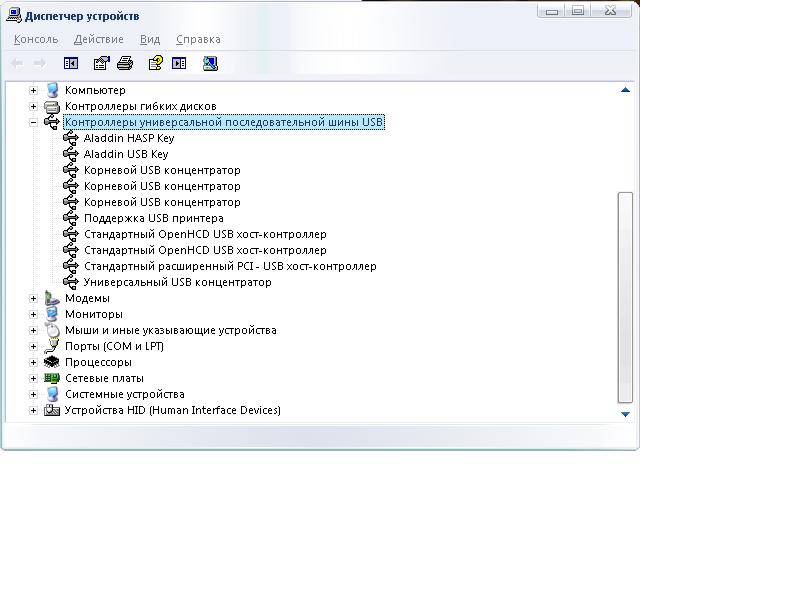Click the Универсальный USB концентратор icon
The height and width of the screenshot is (610, 800).
[70, 282]
